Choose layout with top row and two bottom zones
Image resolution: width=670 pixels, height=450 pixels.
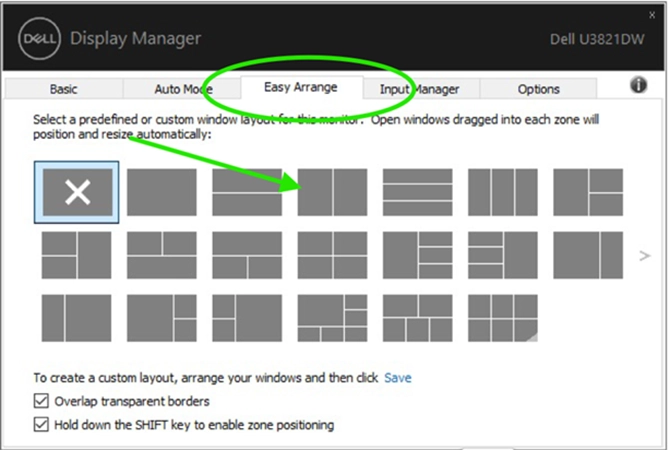tap(247, 255)
